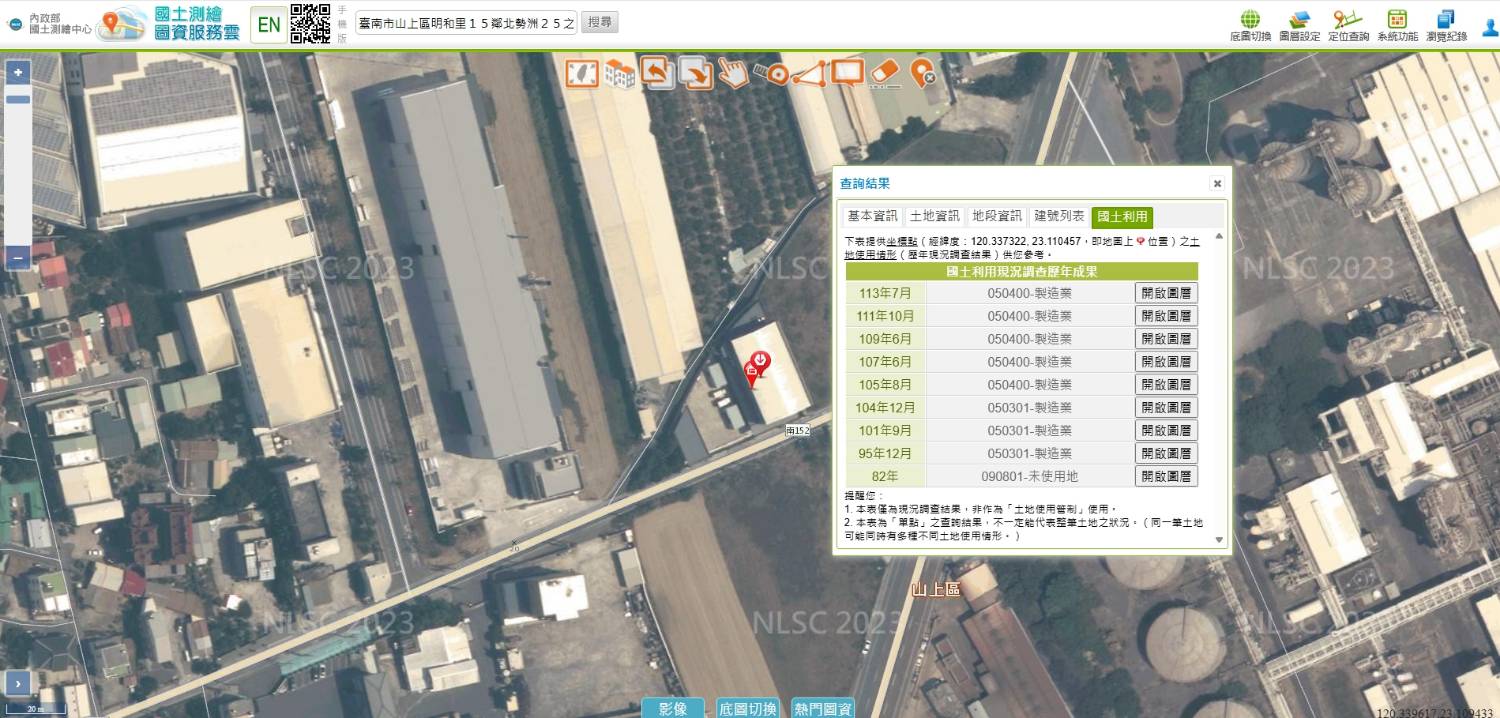Select the 3D buildings icon in toolbar

coord(619,73)
